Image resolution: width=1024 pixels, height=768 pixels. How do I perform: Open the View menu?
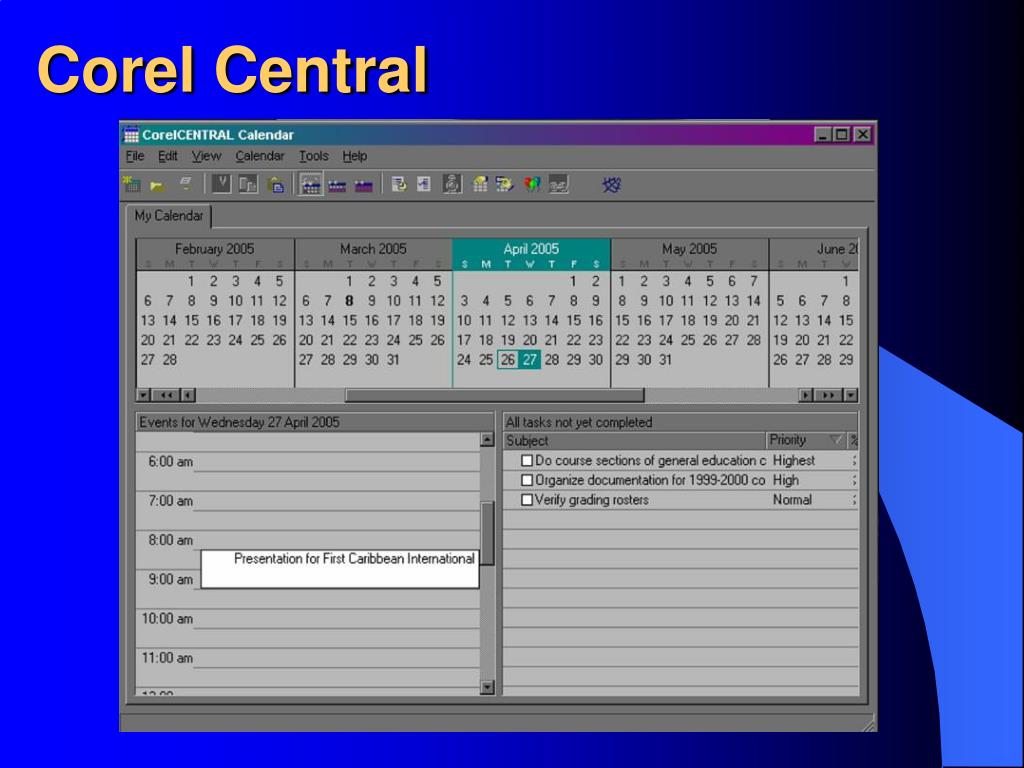click(206, 156)
